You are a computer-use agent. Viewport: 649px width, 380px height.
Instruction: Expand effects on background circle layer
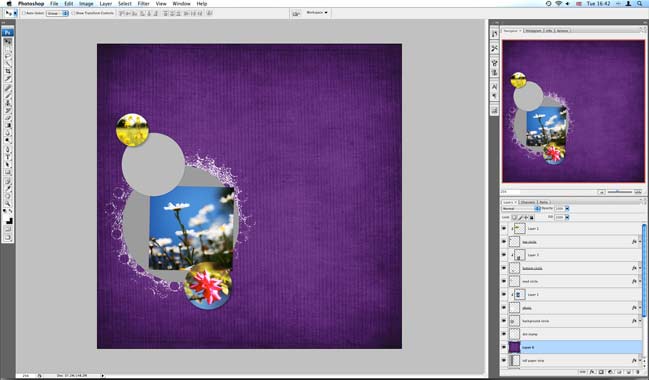(639, 321)
